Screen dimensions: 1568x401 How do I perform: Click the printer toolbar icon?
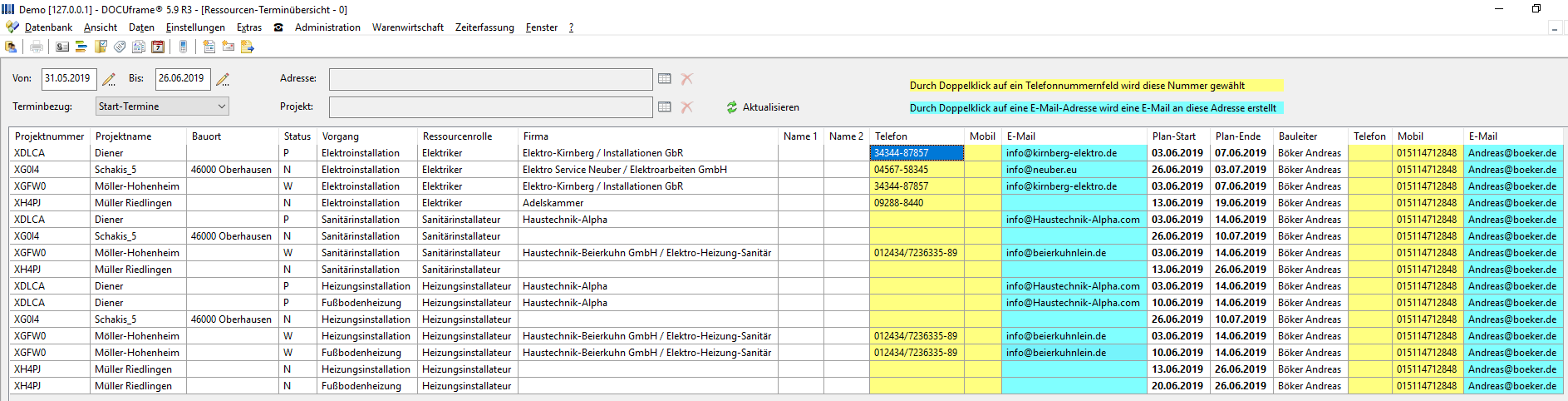point(37,47)
